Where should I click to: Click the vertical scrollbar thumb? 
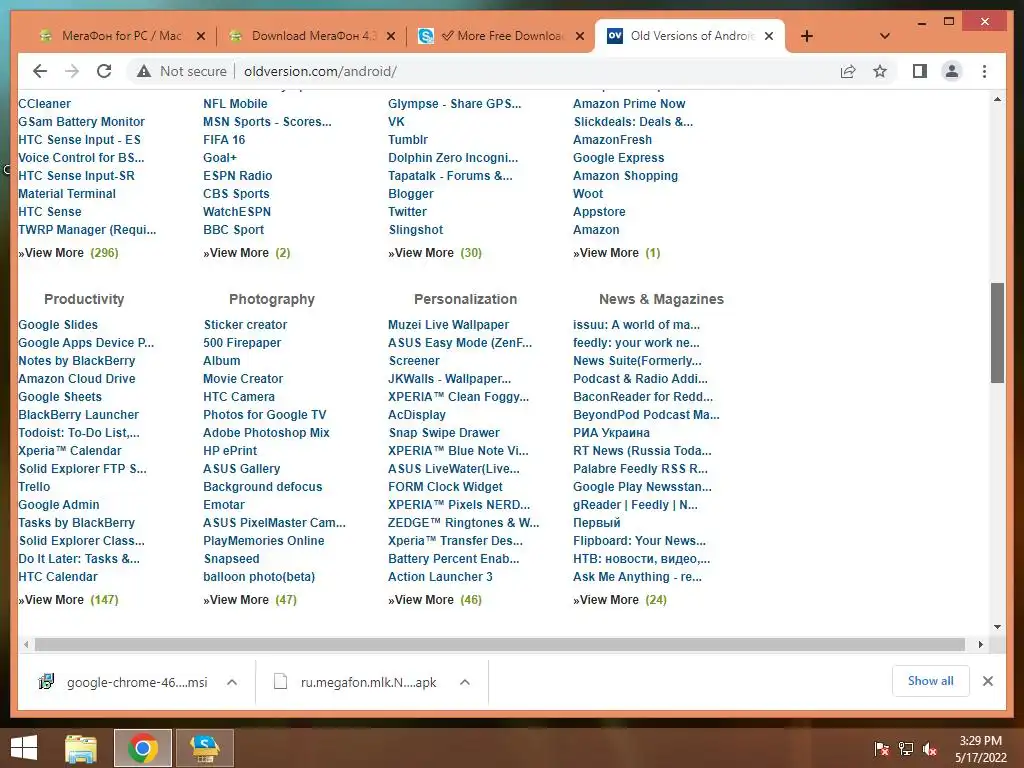coord(997,333)
